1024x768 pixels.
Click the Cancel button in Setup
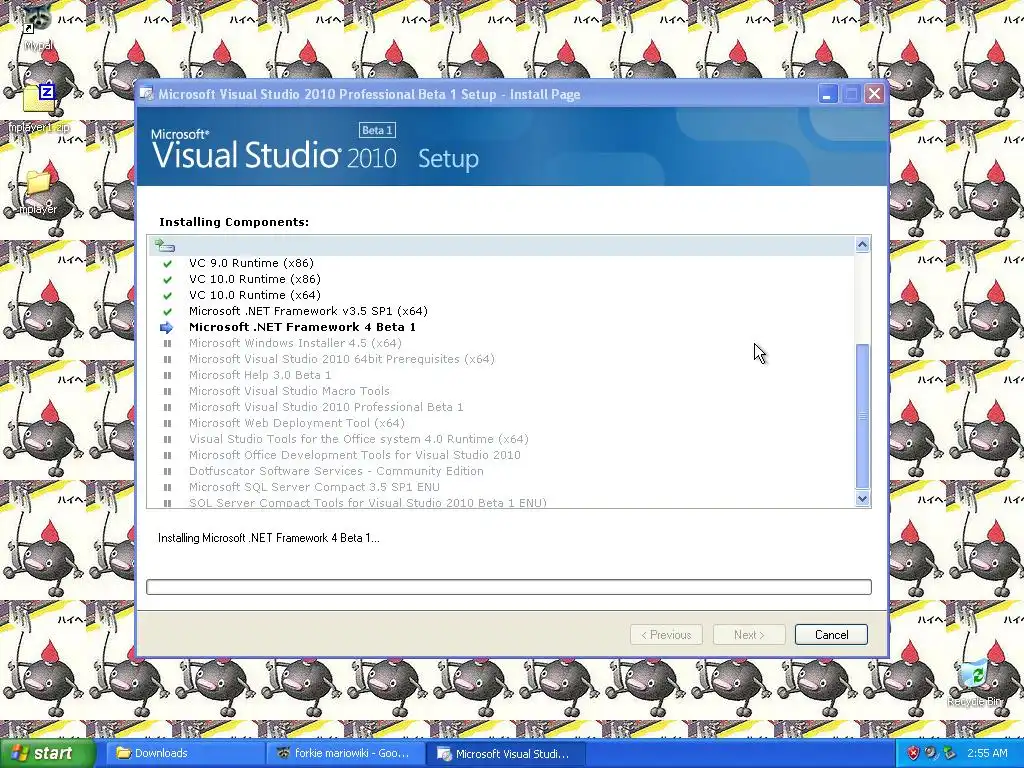(831, 635)
